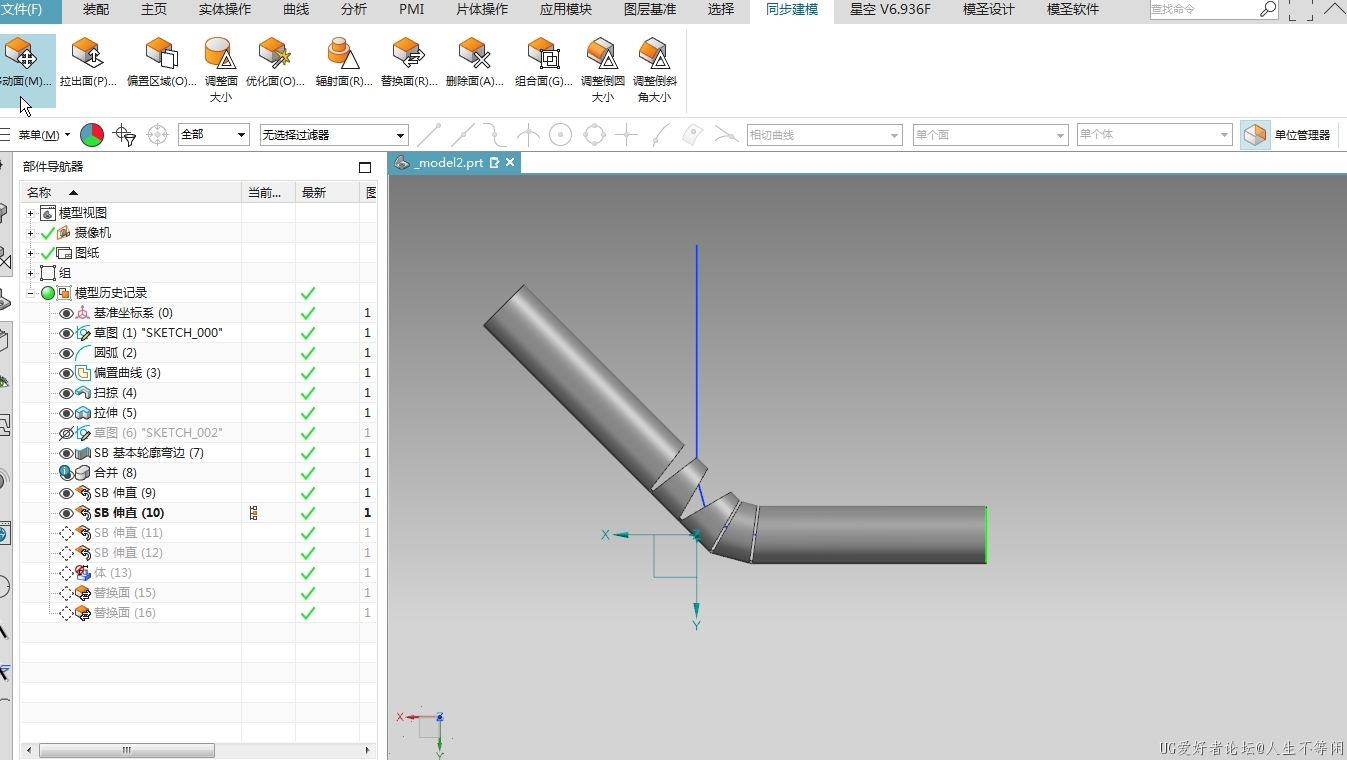Screen dimensions: 1347x760
Task: Click the grayed circle-center snap icon
Action: pos(561,135)
